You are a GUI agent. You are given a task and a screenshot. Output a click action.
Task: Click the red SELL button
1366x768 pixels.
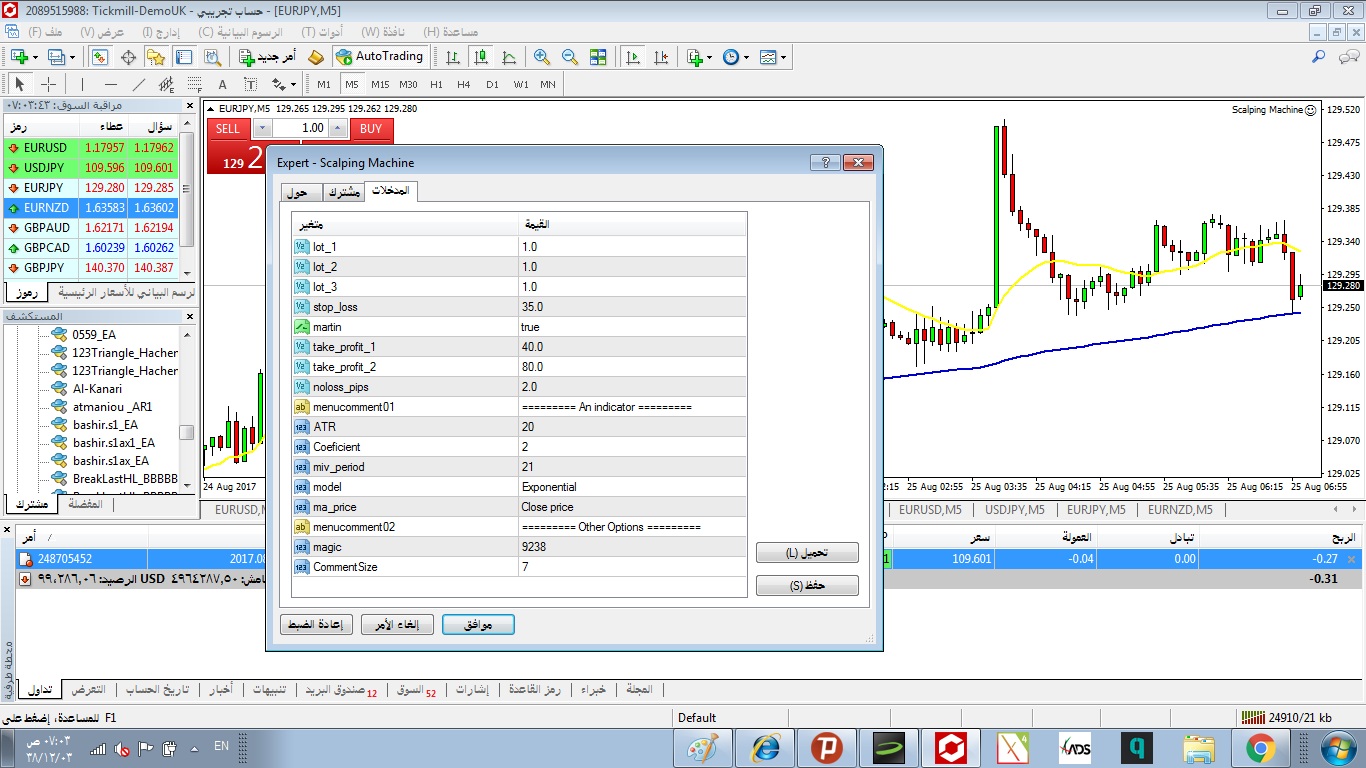tap(228, 128)
